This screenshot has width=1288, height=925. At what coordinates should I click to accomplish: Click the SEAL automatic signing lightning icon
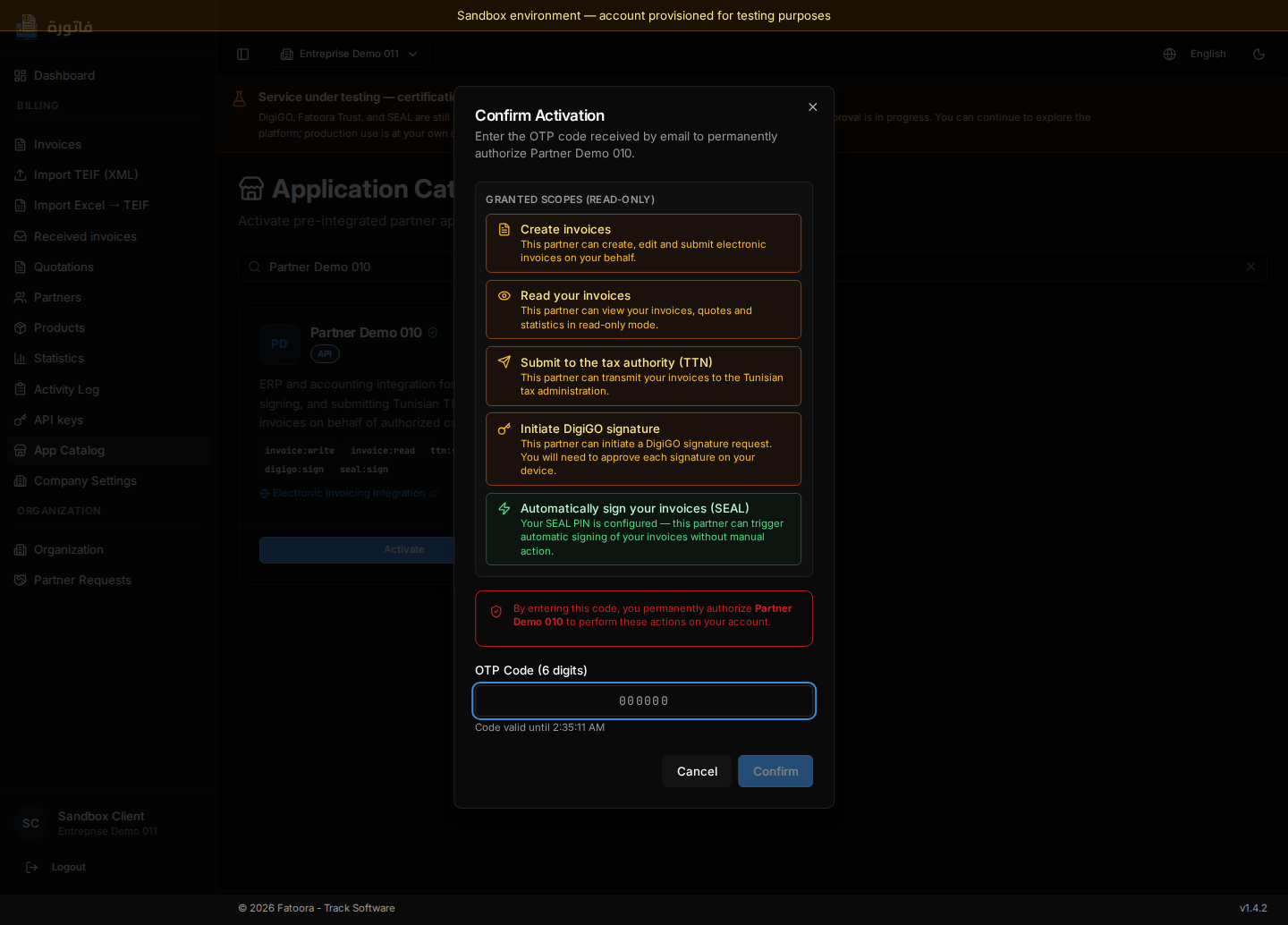[504, 508]
